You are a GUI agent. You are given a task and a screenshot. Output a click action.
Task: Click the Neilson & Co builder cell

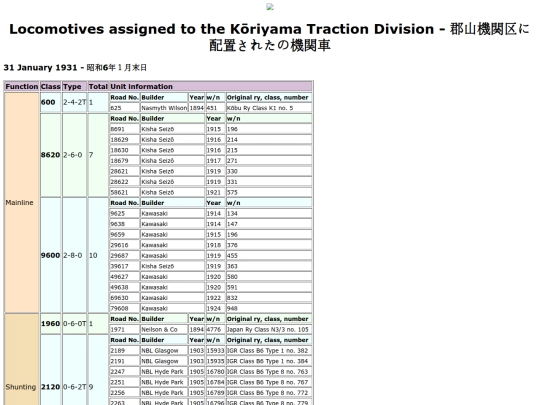pos(164,329)
